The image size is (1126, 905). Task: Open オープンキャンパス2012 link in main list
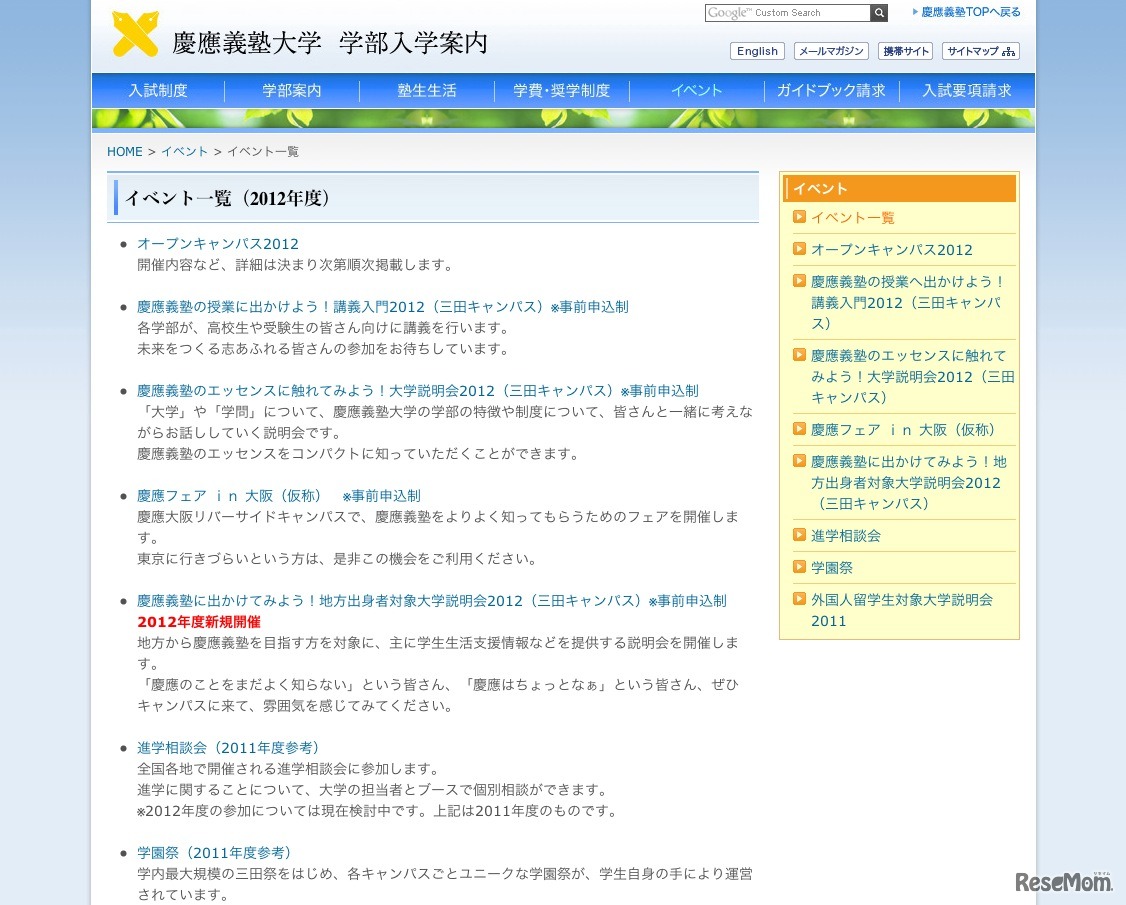tap(218, 243)
